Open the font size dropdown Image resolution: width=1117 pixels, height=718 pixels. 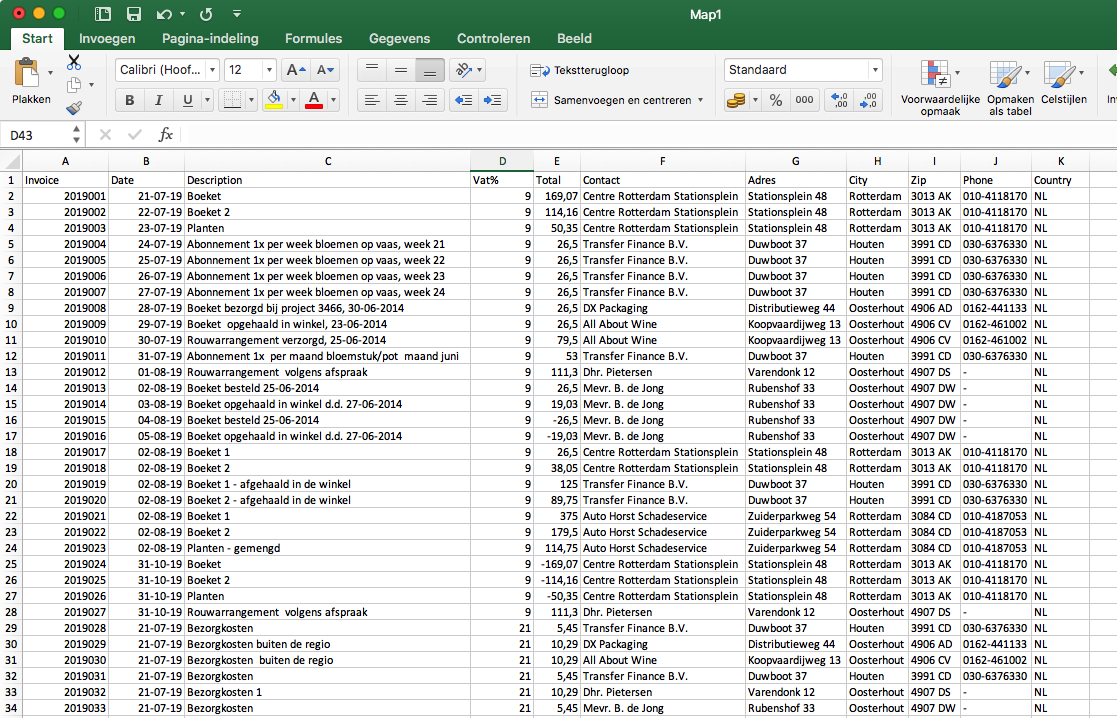click(x=269, y=70)
